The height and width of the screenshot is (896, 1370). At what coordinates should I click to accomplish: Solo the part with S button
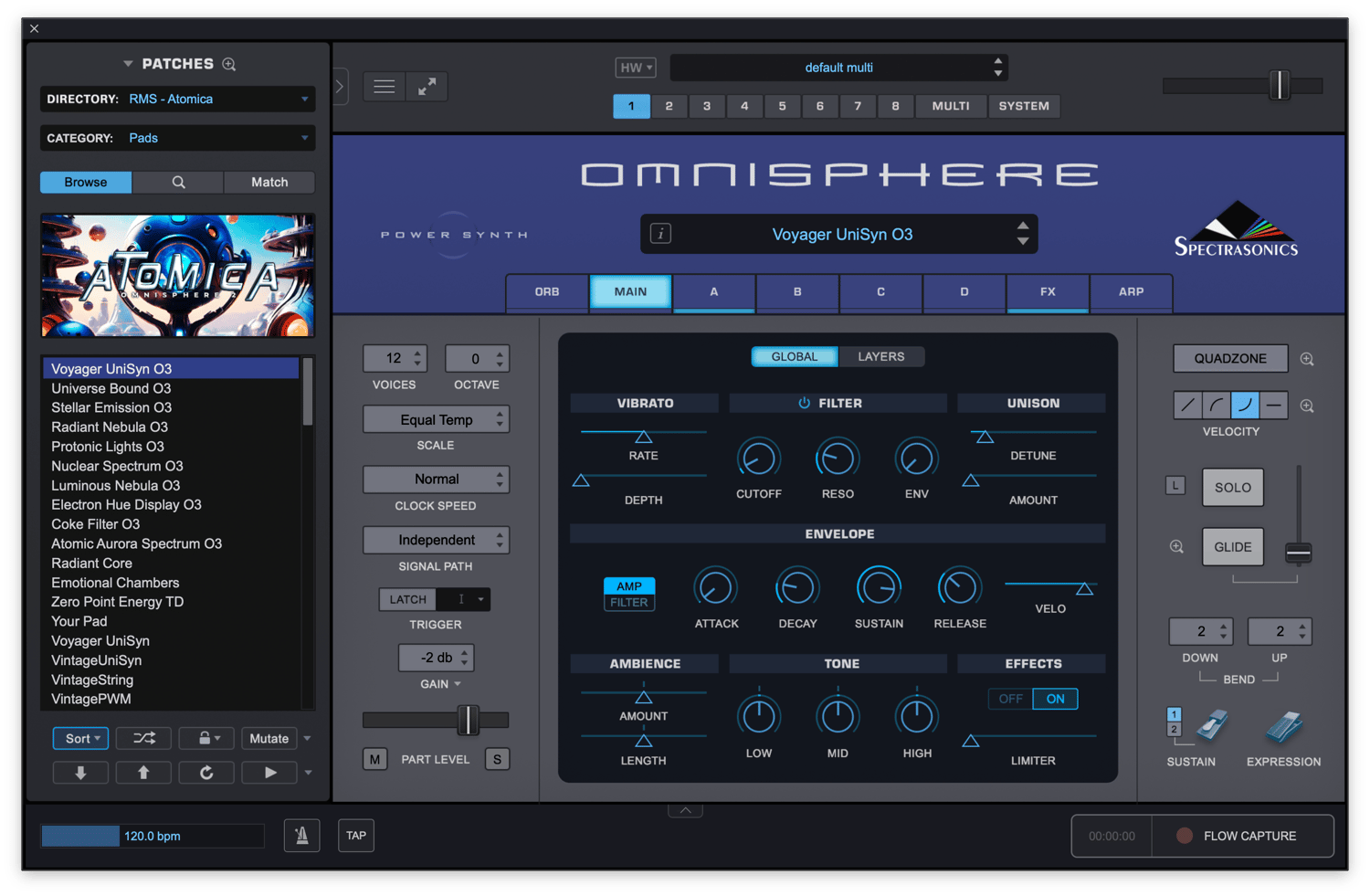coord(497,759)
